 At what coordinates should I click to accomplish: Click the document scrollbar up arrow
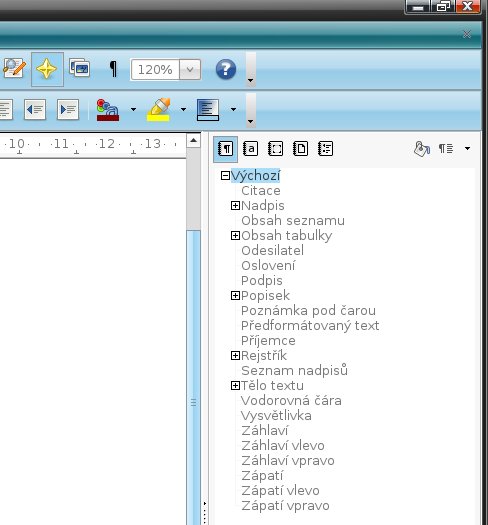tap(193, 141)
